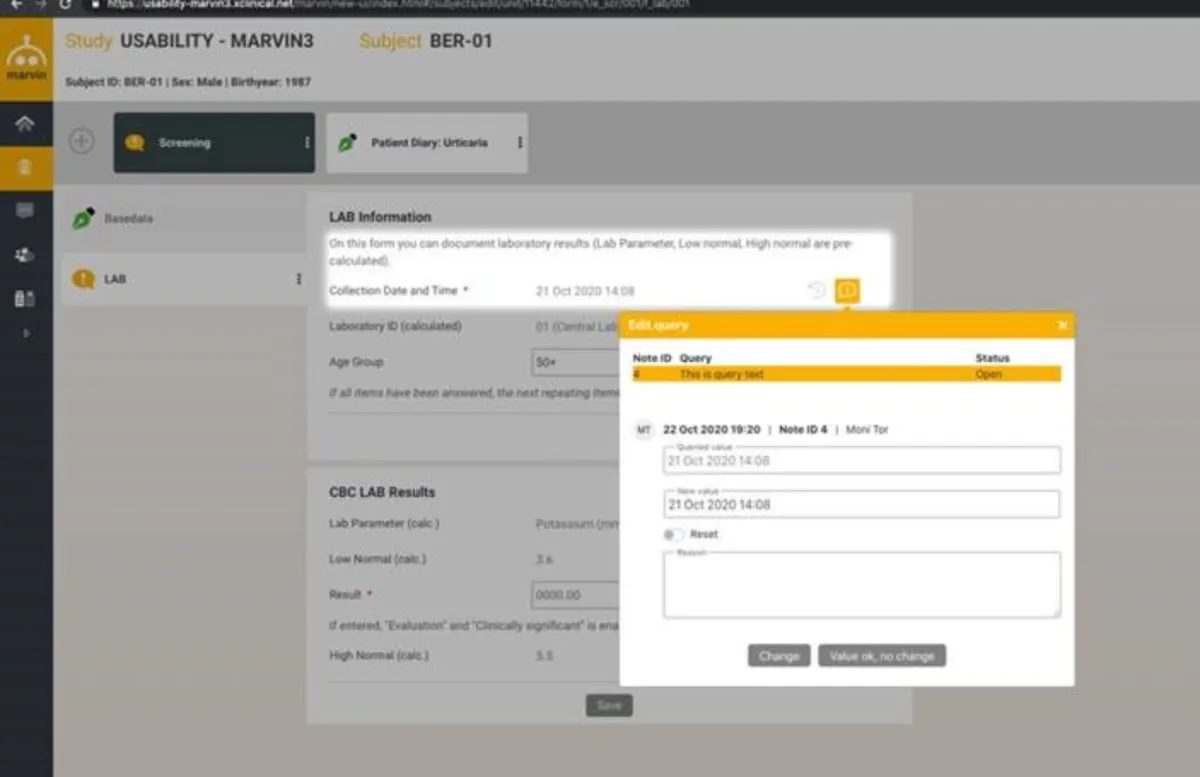Add a new visit with the plus circle
Viewport: 1200px width, 777px height.
(x=81, y=142)
